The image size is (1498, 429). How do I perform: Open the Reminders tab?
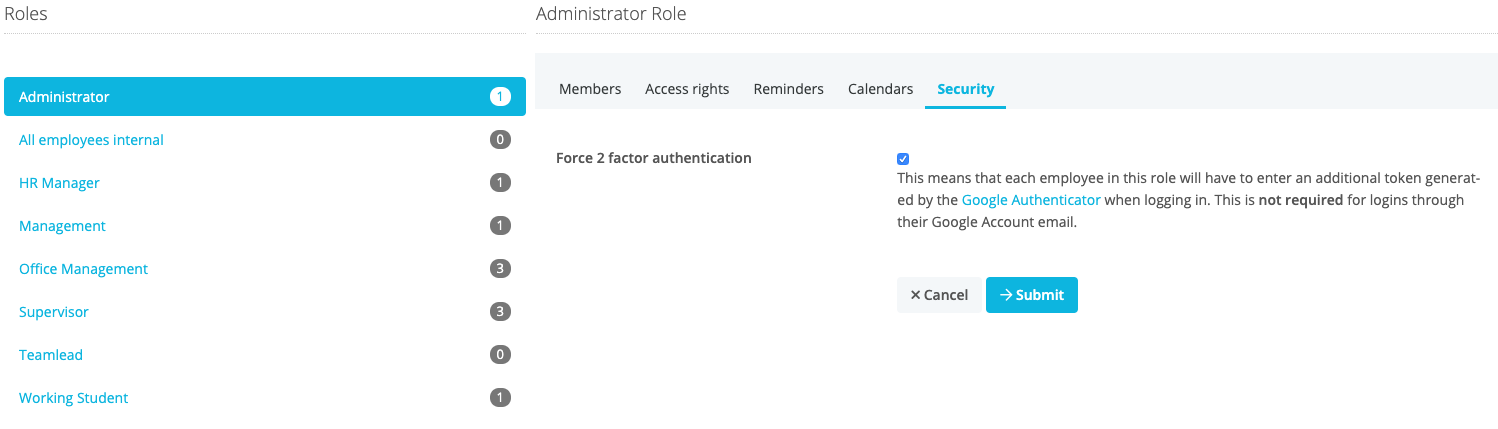point(788,89)
